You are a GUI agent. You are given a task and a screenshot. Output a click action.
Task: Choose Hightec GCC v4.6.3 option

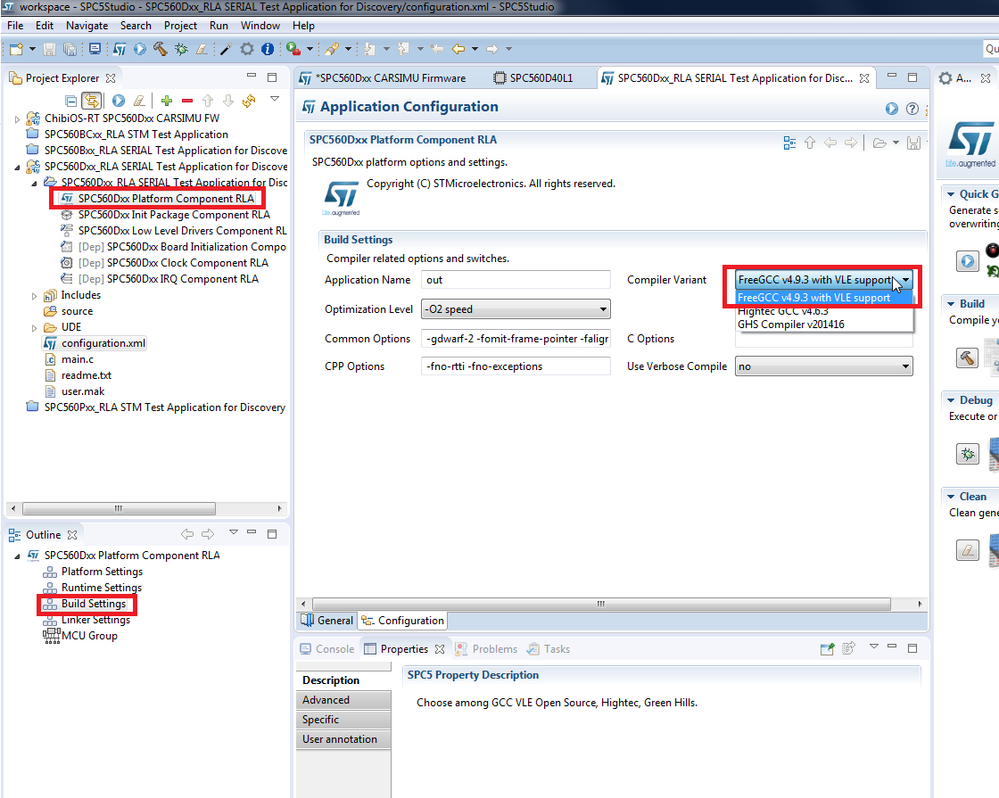[783, 311]
